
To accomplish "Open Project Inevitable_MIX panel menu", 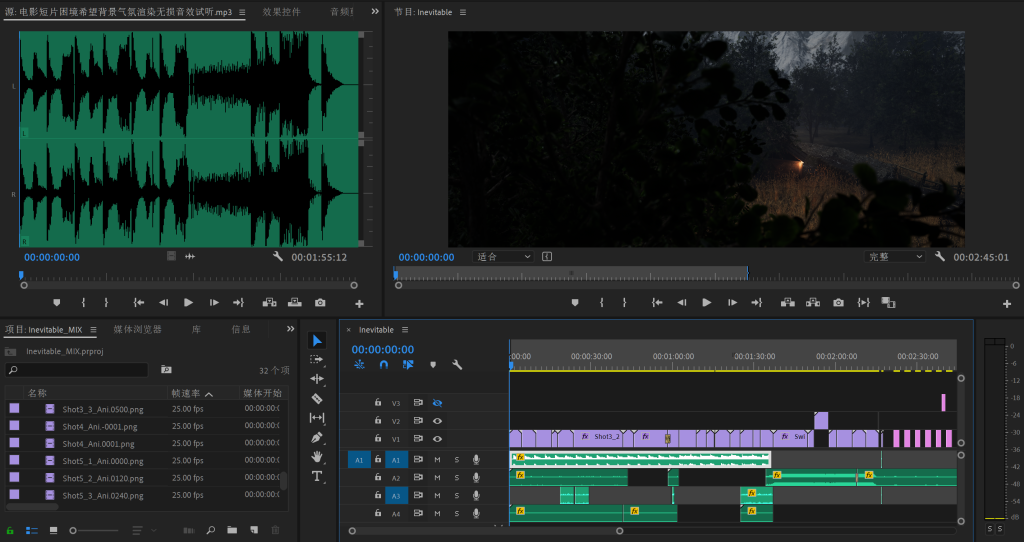I will 93,330.
